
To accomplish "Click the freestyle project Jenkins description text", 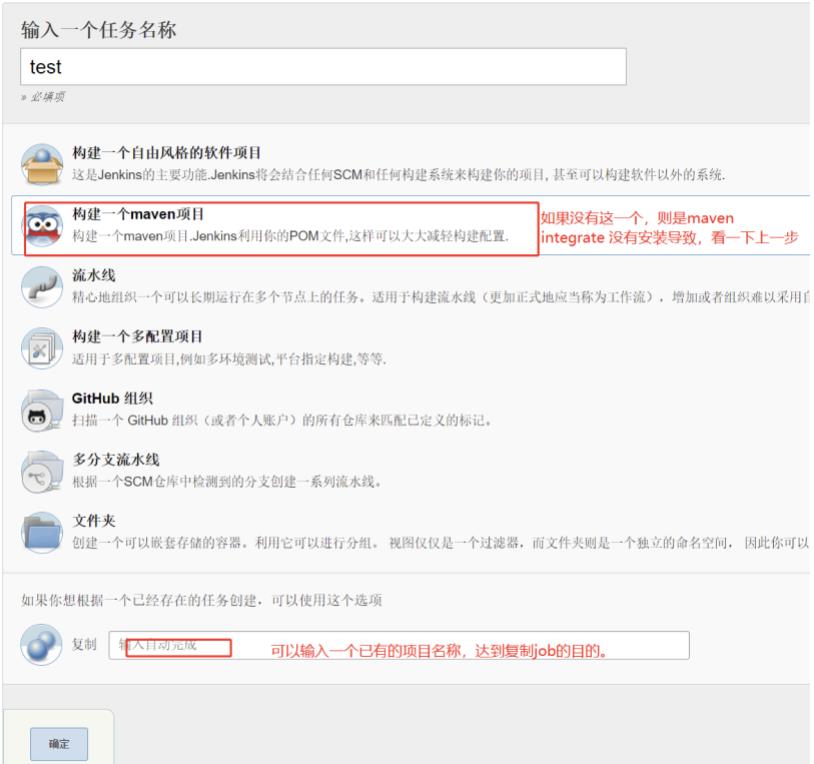I will click(398, 175).
